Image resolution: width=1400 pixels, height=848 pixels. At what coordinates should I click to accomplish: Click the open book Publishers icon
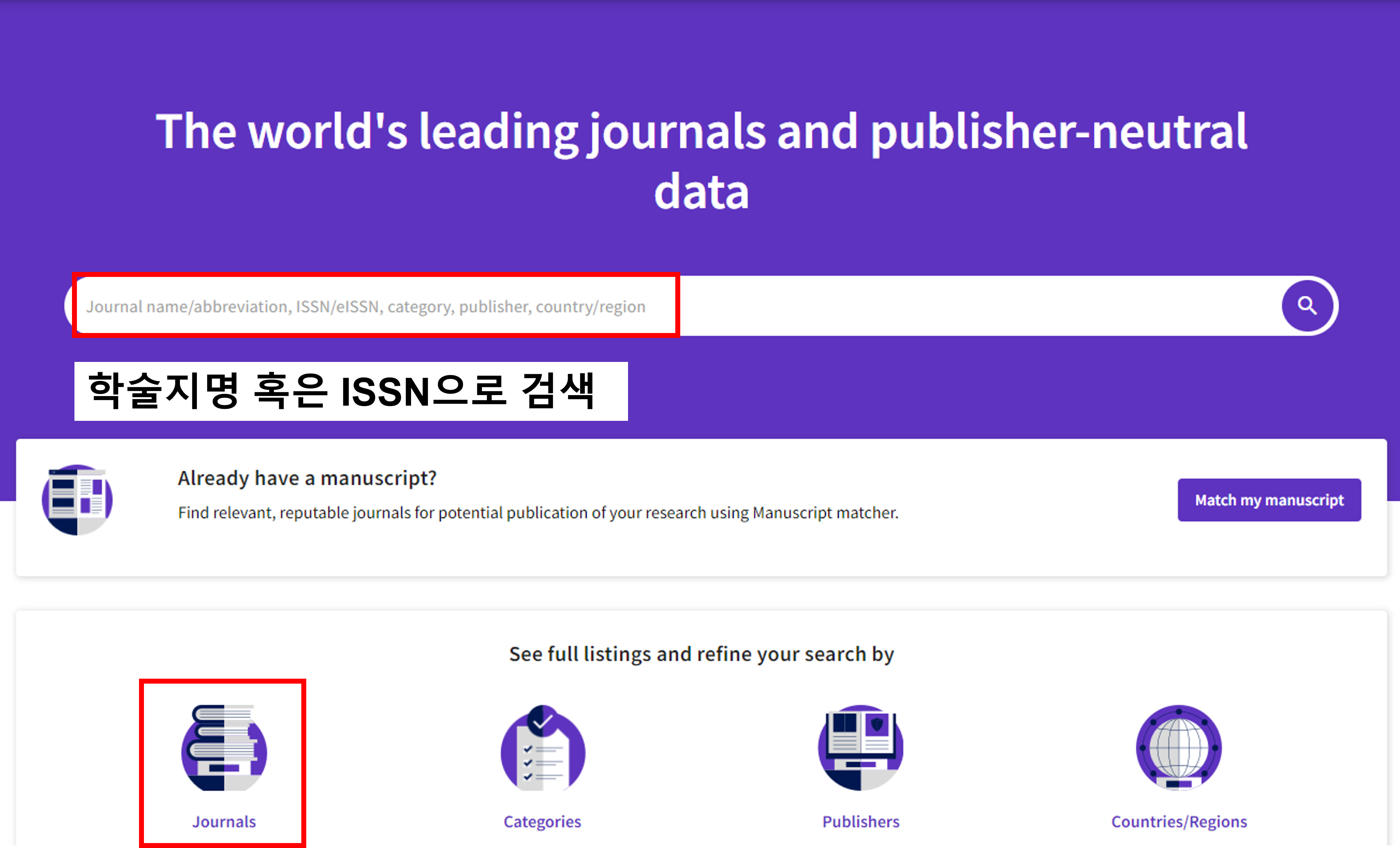860,748
